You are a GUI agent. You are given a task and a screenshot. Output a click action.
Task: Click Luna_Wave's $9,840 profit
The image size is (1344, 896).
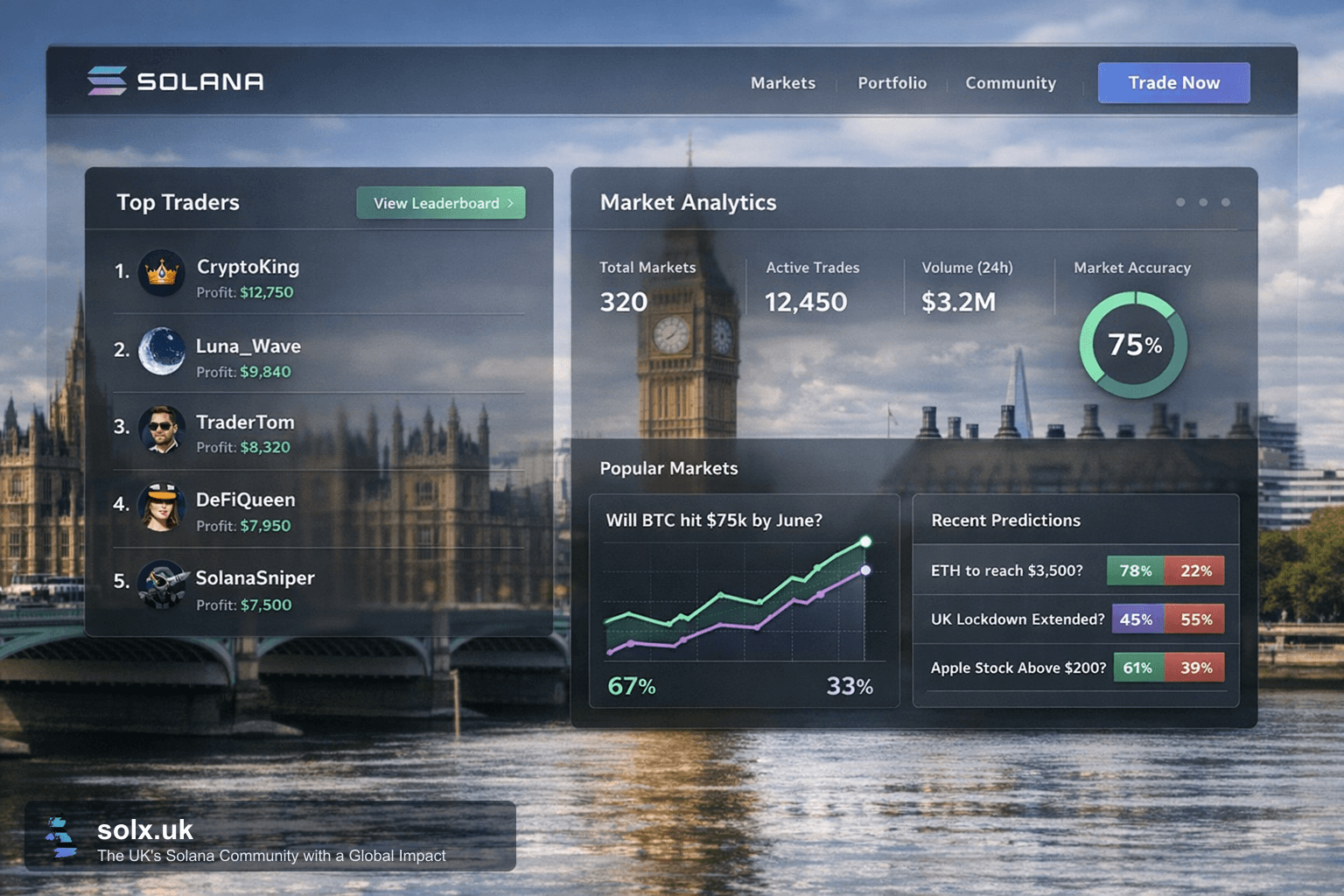(x=265, y=372)
